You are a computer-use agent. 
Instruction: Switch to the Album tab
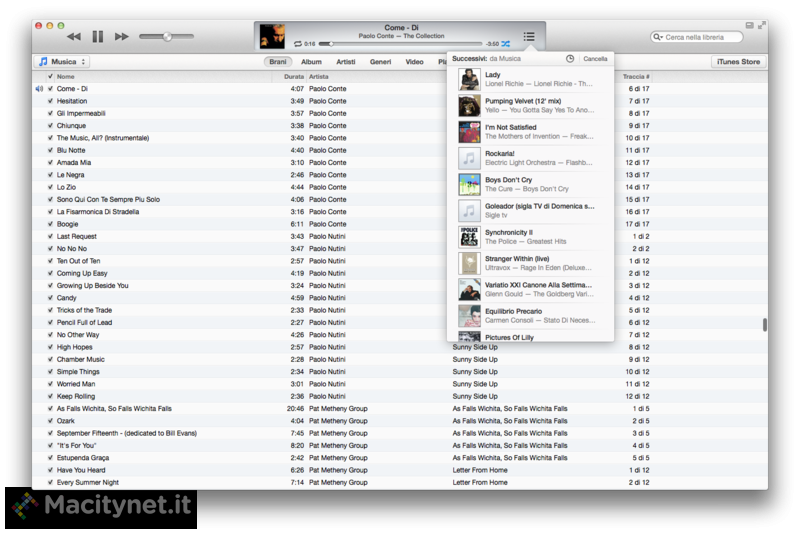[311, 62]
